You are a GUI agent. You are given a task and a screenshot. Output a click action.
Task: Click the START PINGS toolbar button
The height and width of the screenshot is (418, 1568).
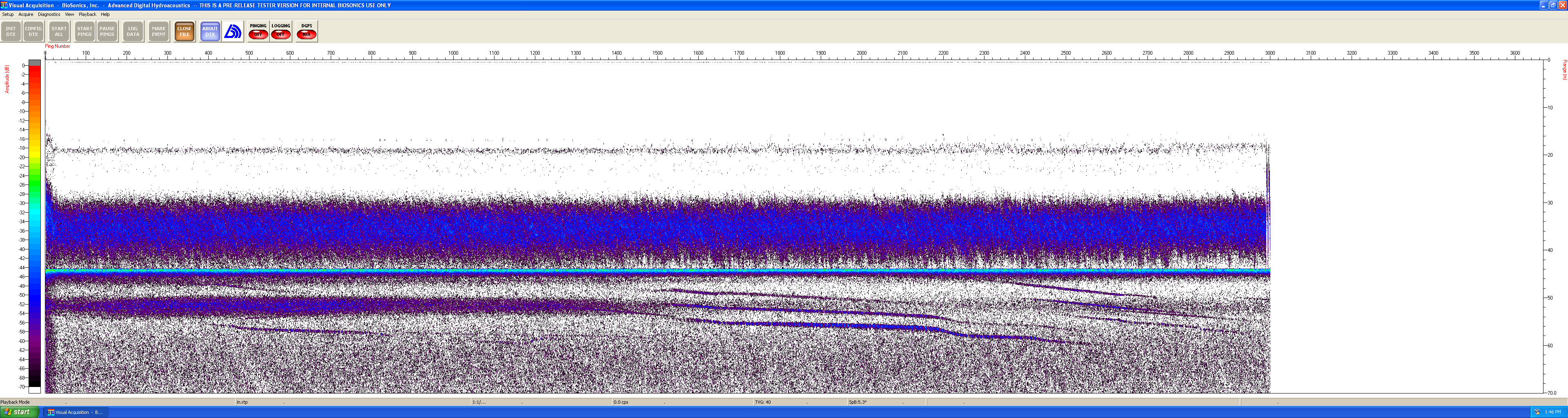(x=85, y=32)
